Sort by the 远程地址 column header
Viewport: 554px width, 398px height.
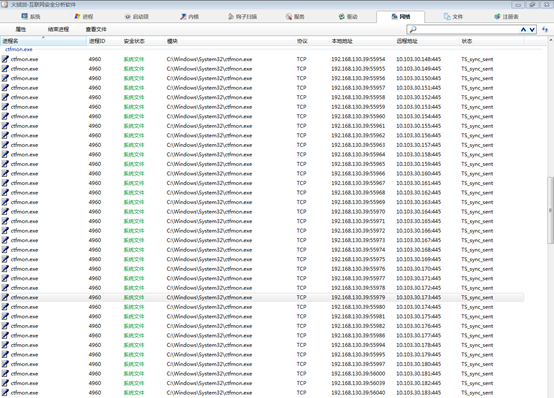tap(426, 41)
